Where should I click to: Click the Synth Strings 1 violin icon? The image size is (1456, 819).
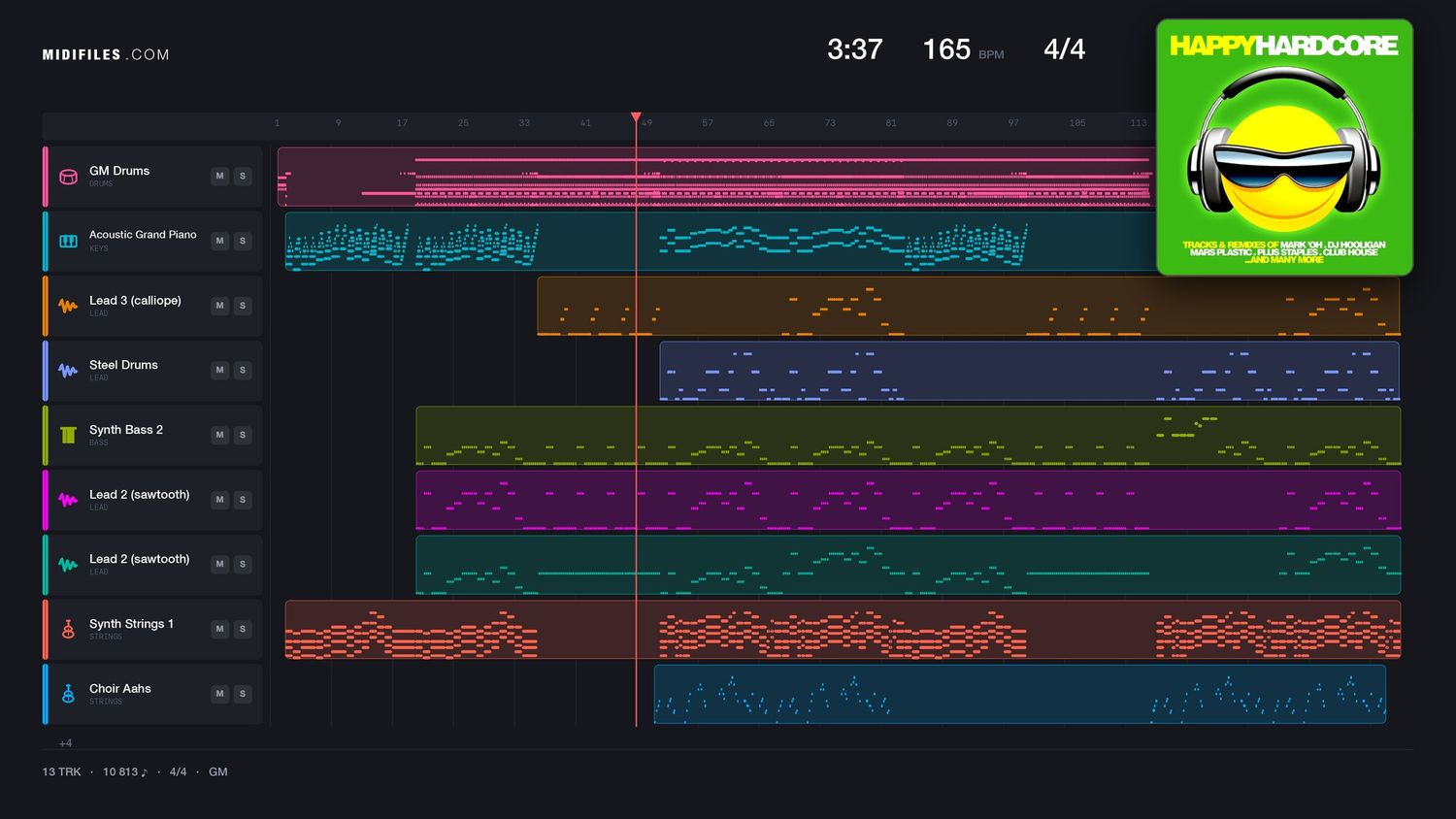coord(68,629)
